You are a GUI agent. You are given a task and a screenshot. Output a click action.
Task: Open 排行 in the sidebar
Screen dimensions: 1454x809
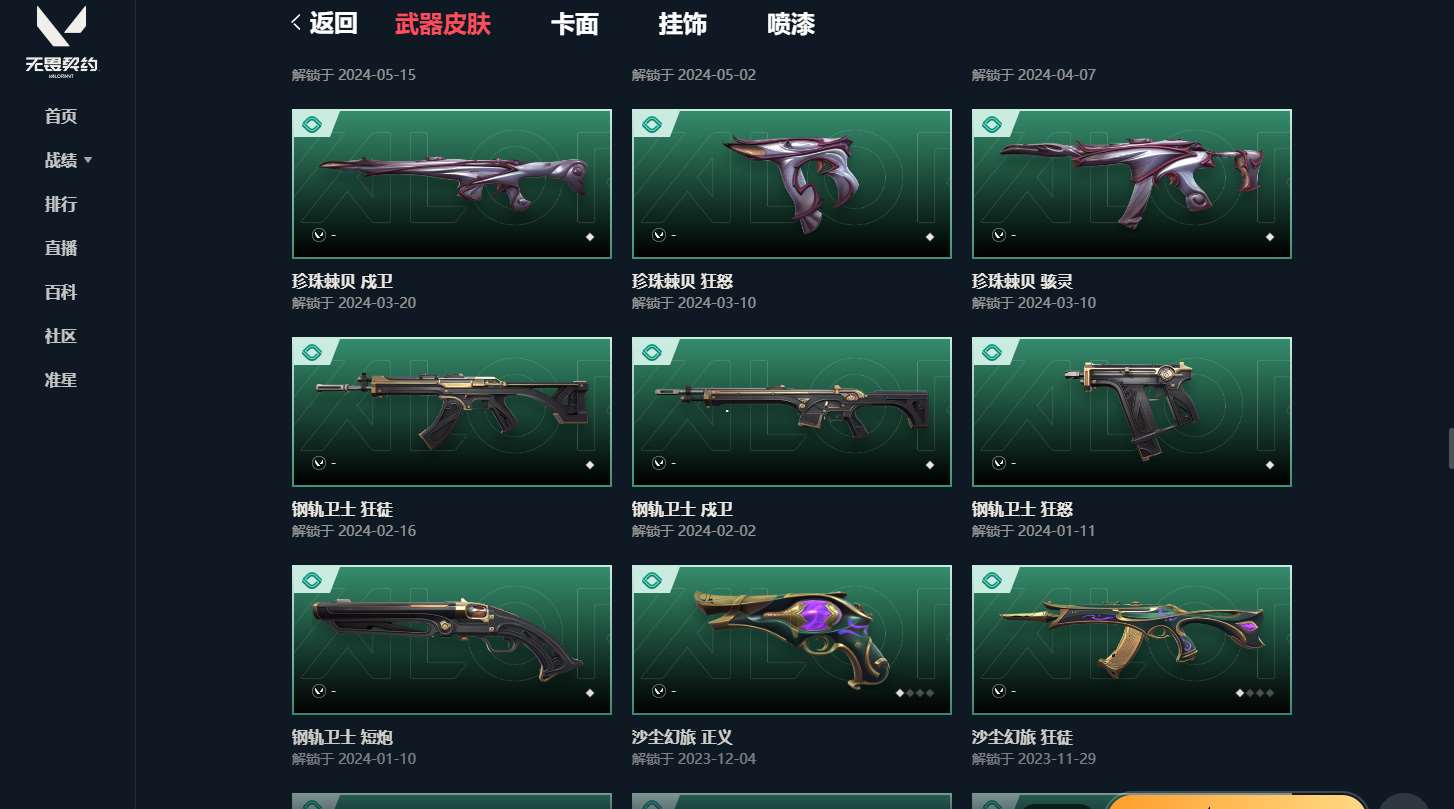coord(61,204)
